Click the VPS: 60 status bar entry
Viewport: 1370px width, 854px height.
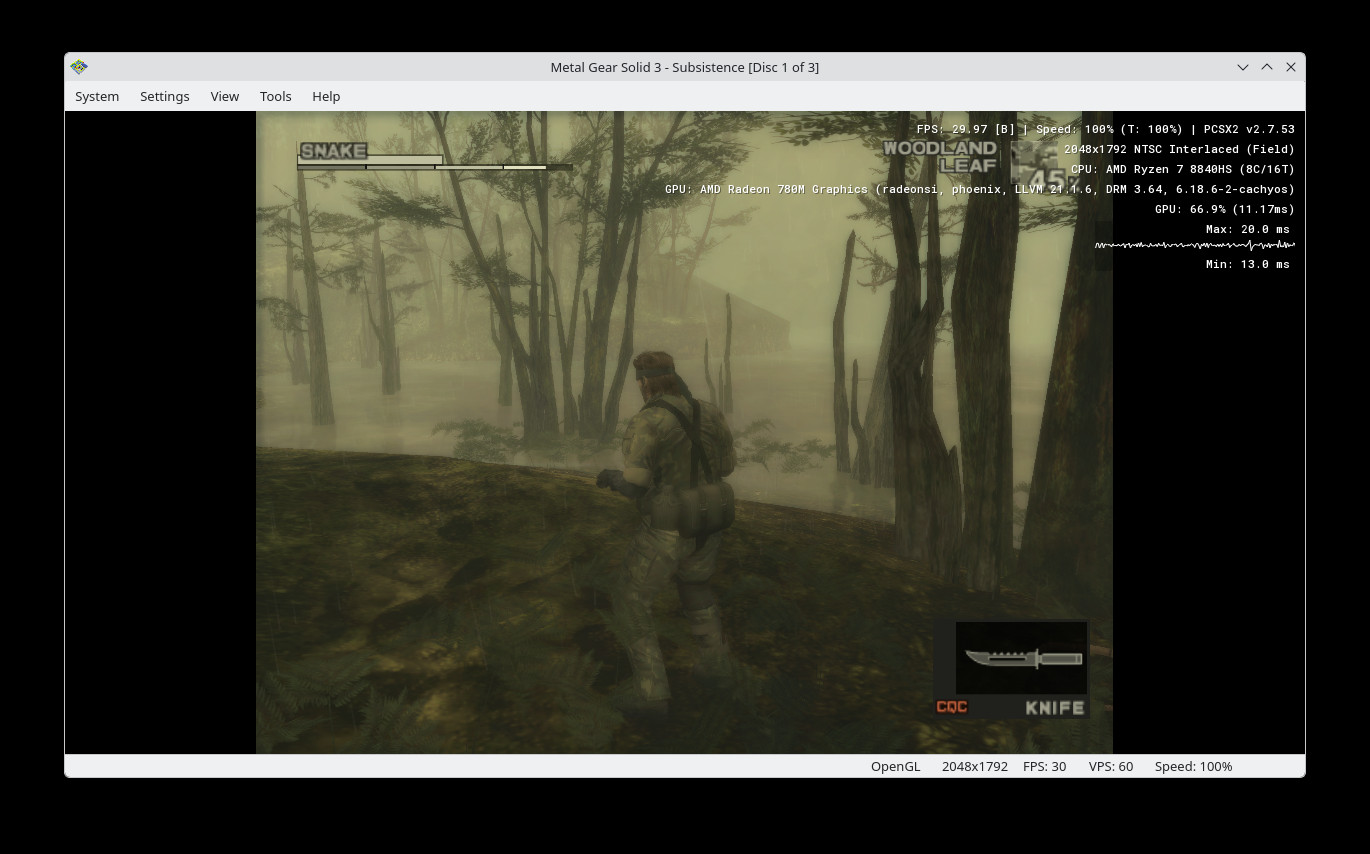click(1111, 766)
